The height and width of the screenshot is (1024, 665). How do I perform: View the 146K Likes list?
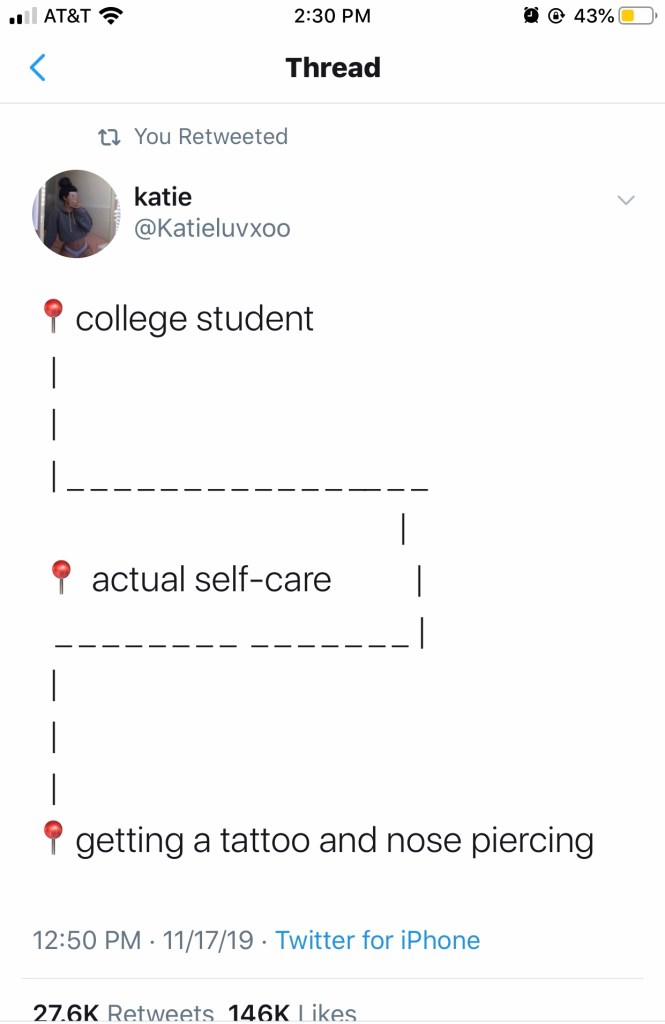(x=292, y=1011)
